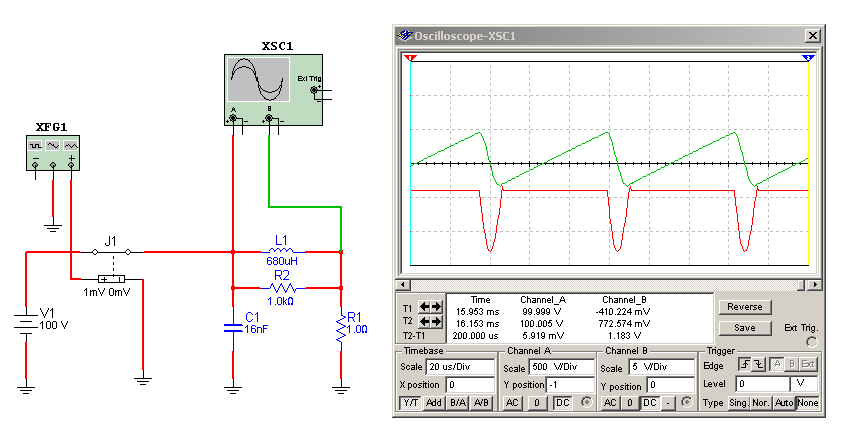Click Channel A Y position field
The width and height of the screenshot is (848, 442).
pyautogui.click(x=567, y=384)
